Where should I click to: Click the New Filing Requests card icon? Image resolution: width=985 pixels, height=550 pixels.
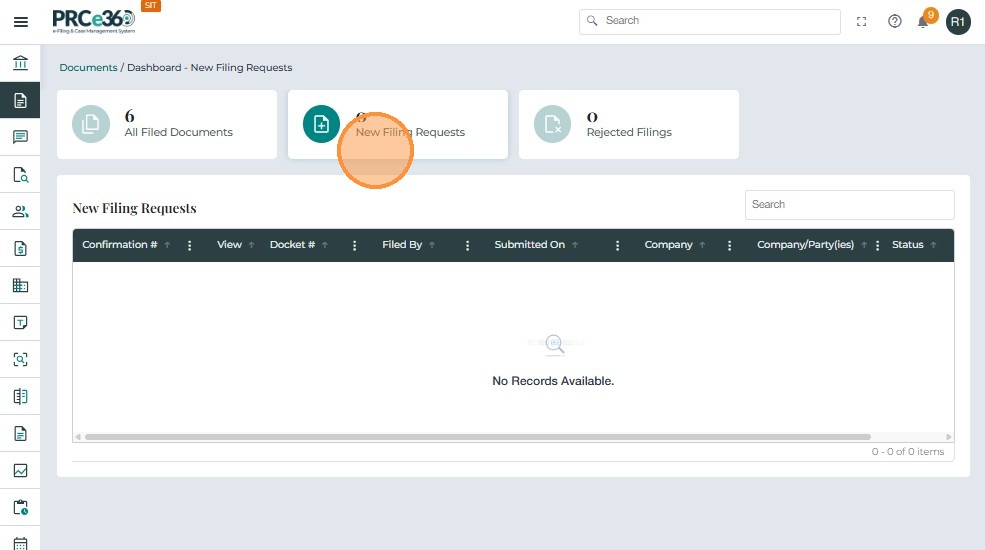click(321, 124)
